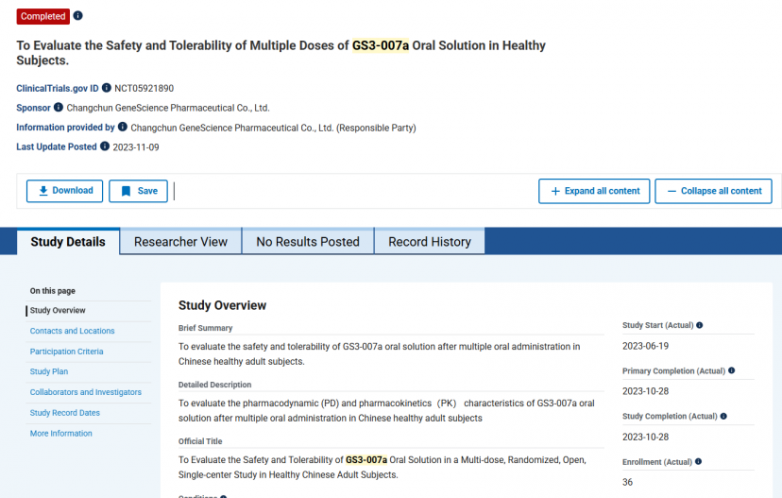782x498 pixels.
Task: Click info icon next to Last Update Posted
Action: 105,146
